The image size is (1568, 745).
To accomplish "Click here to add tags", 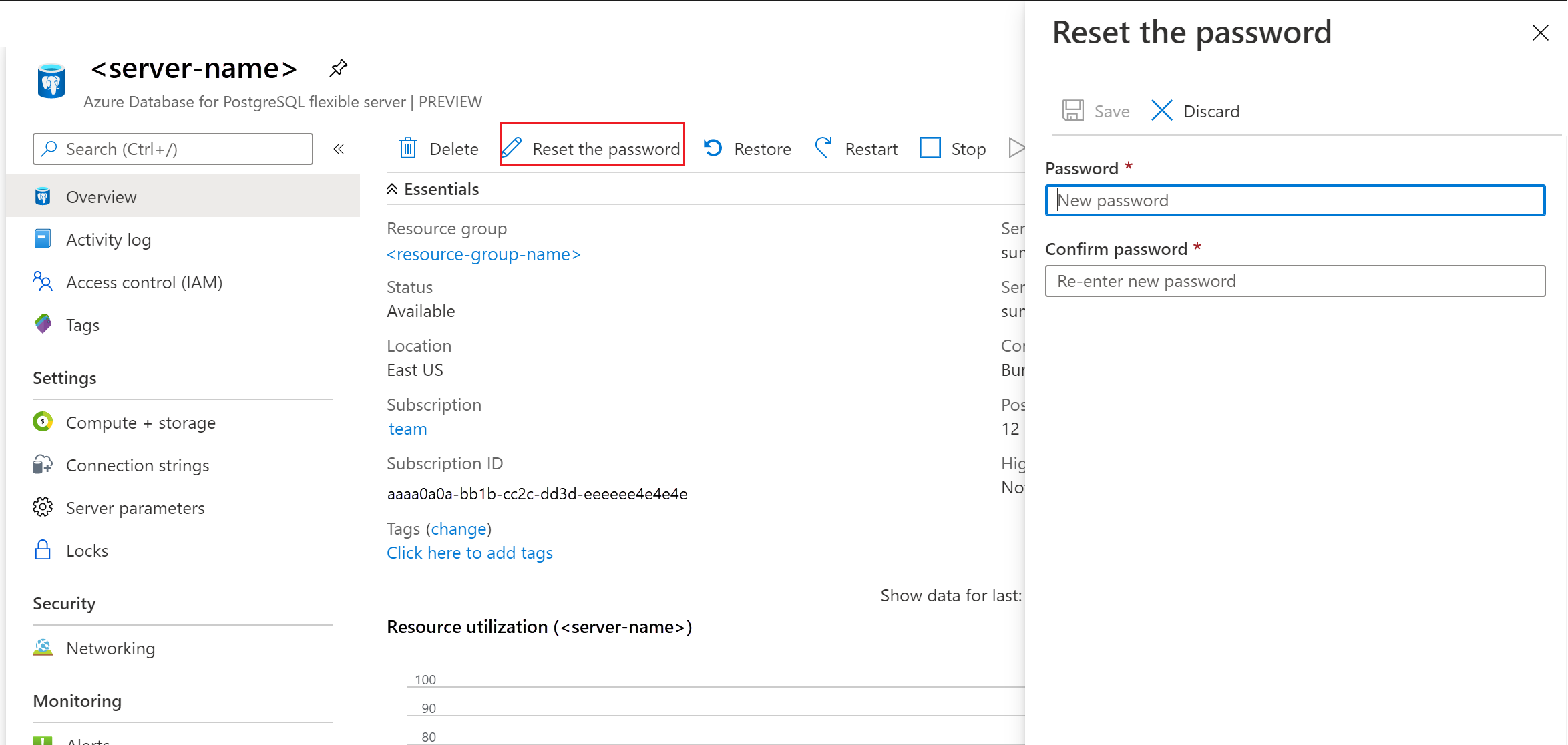I will pos(468,552).
